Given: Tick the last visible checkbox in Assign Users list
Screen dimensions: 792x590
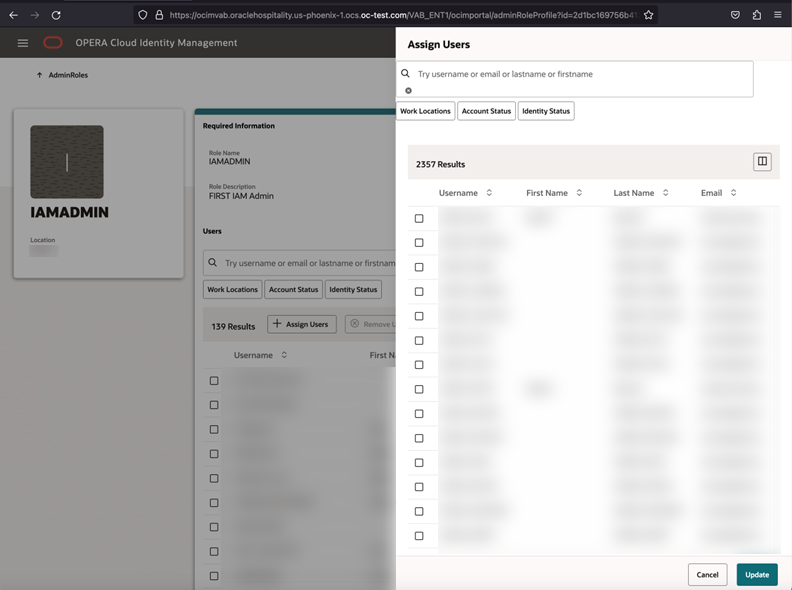Looking at the screenshot, I should pyautogui.click(x=419, y=536).
